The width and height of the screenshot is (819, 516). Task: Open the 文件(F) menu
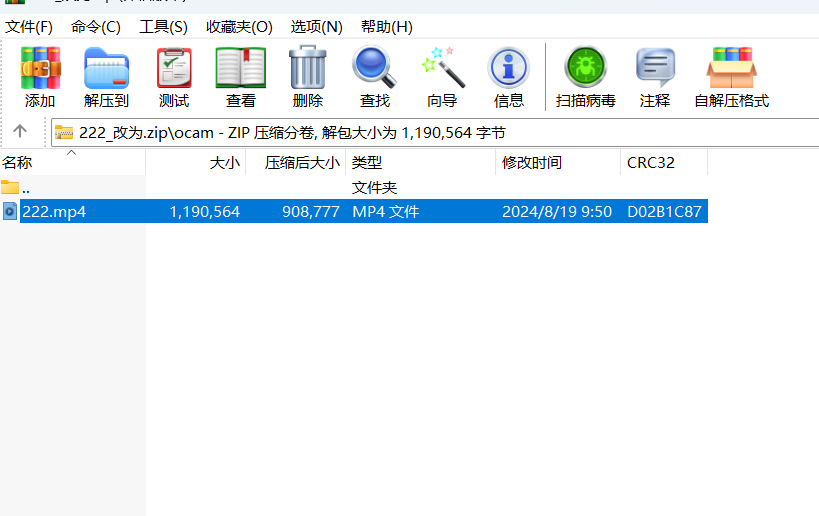[x=29, y=27]
